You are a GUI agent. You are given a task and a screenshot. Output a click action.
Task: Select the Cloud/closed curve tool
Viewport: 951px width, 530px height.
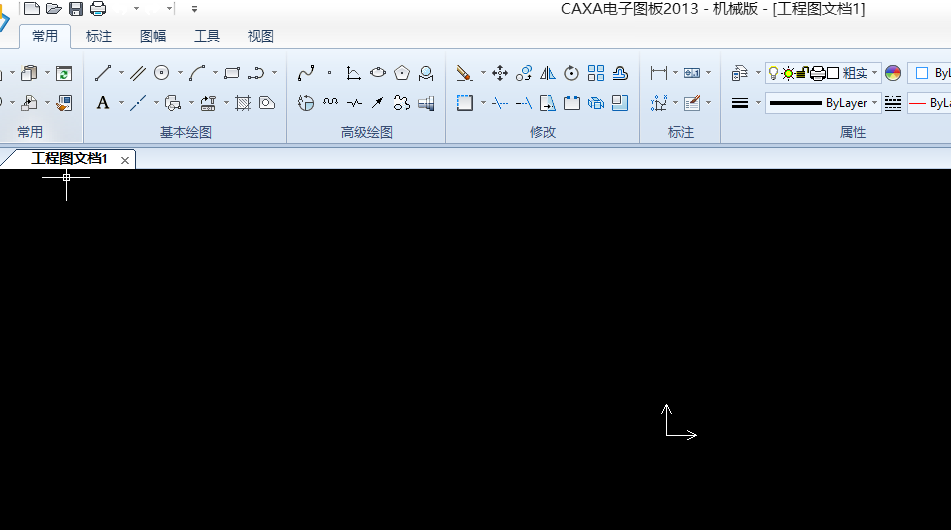[402, 103]
